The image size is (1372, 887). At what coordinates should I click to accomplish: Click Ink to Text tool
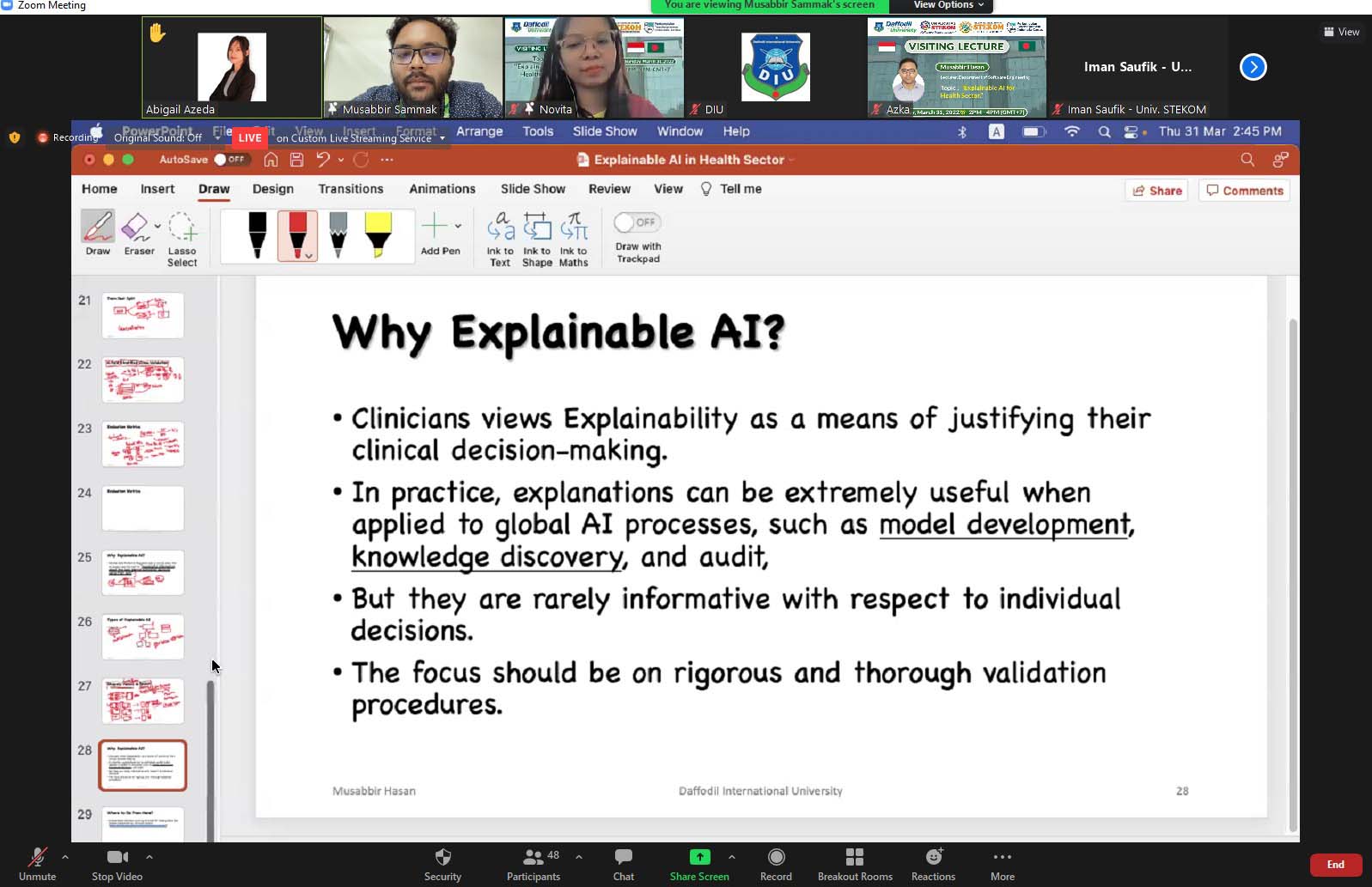[500, 240]
